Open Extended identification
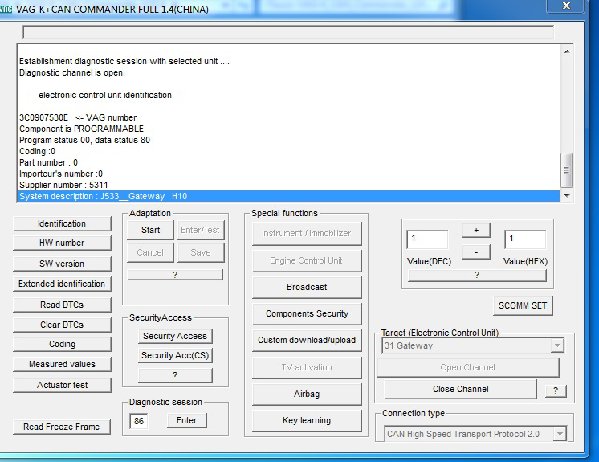599x462 pixels. (x=62, y=284)
